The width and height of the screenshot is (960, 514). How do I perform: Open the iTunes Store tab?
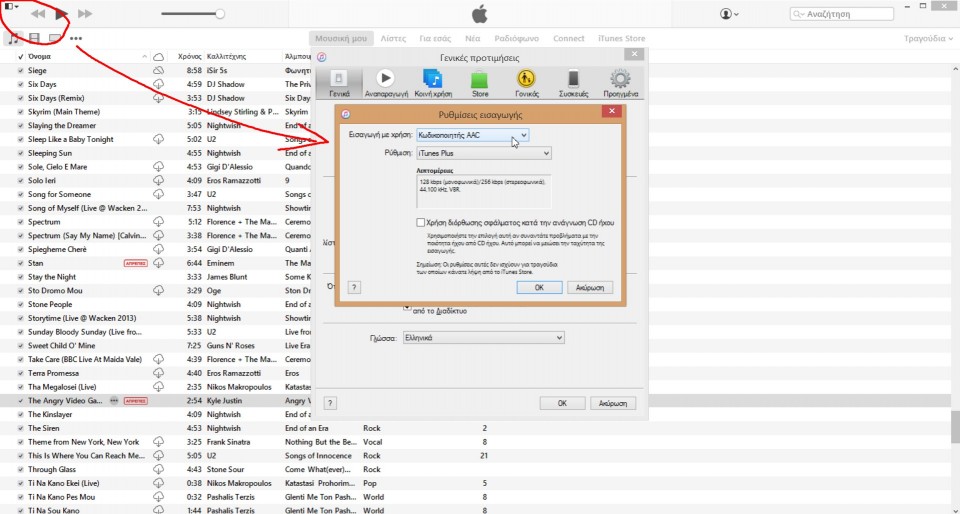(x=621, y=39)
